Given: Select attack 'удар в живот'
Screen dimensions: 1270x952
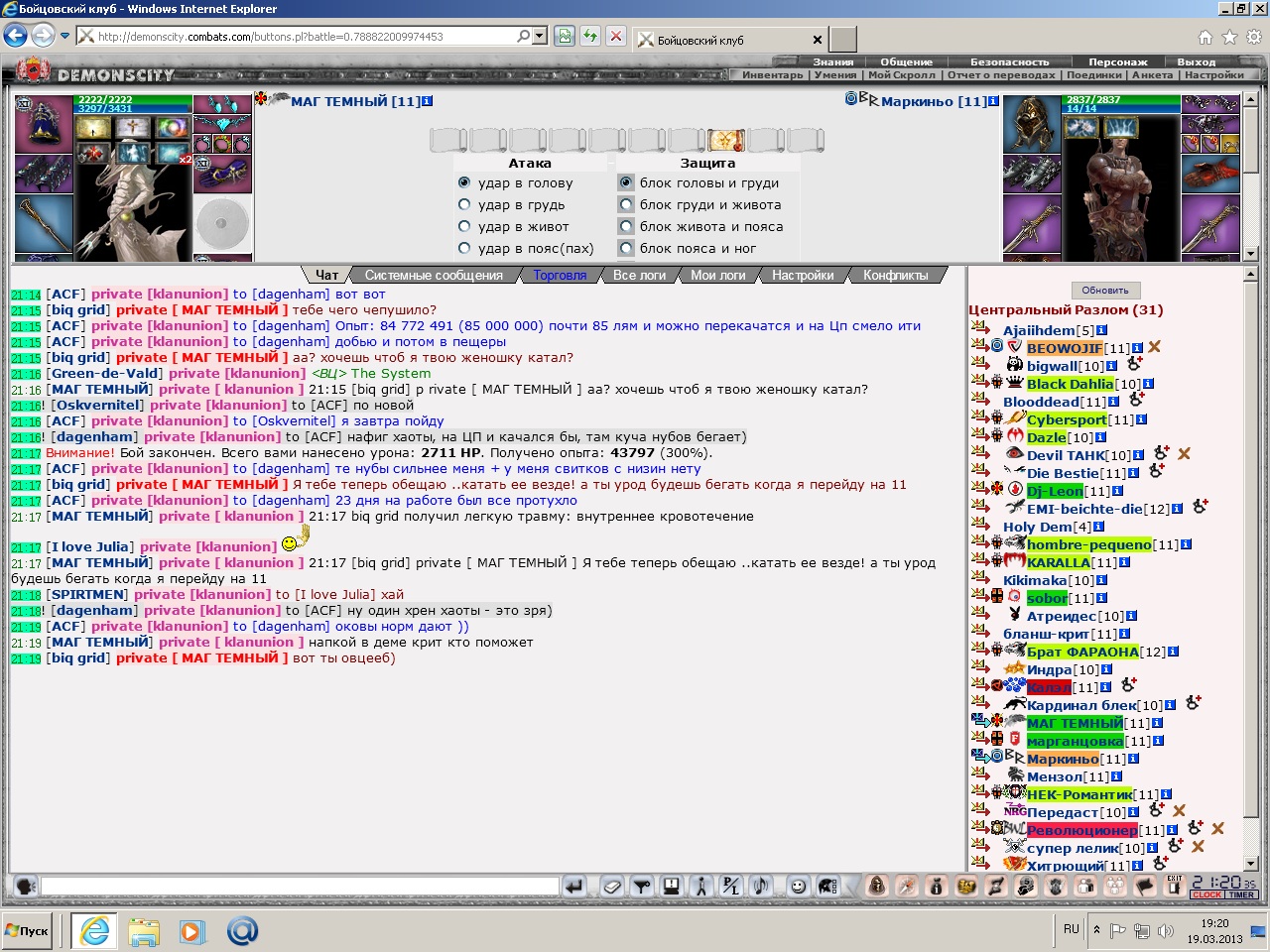Looking at the screenshot, I should tap(464, 226).
